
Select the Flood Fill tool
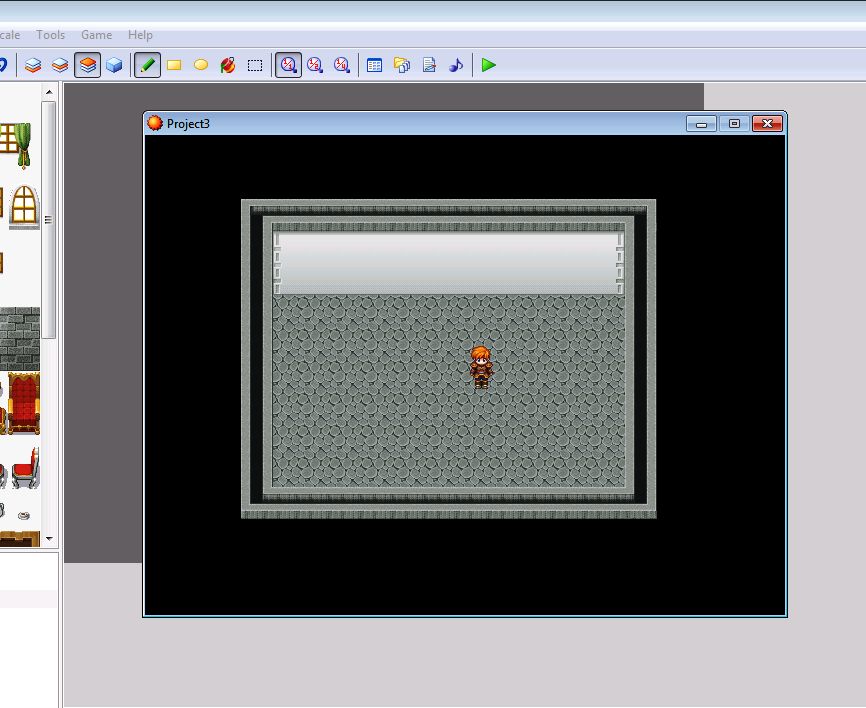tap(228, 65)
